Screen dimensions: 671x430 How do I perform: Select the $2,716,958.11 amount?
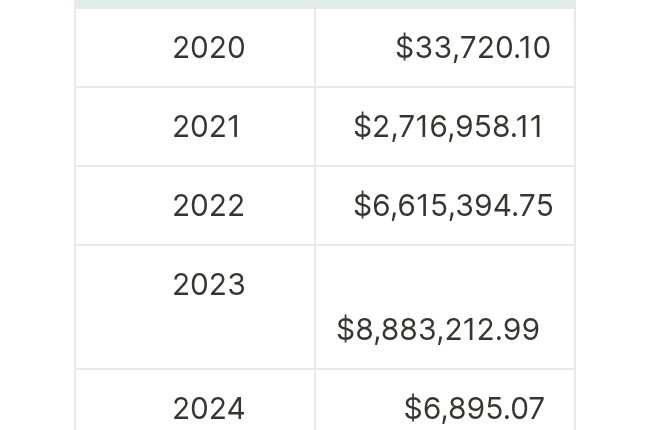448,127
